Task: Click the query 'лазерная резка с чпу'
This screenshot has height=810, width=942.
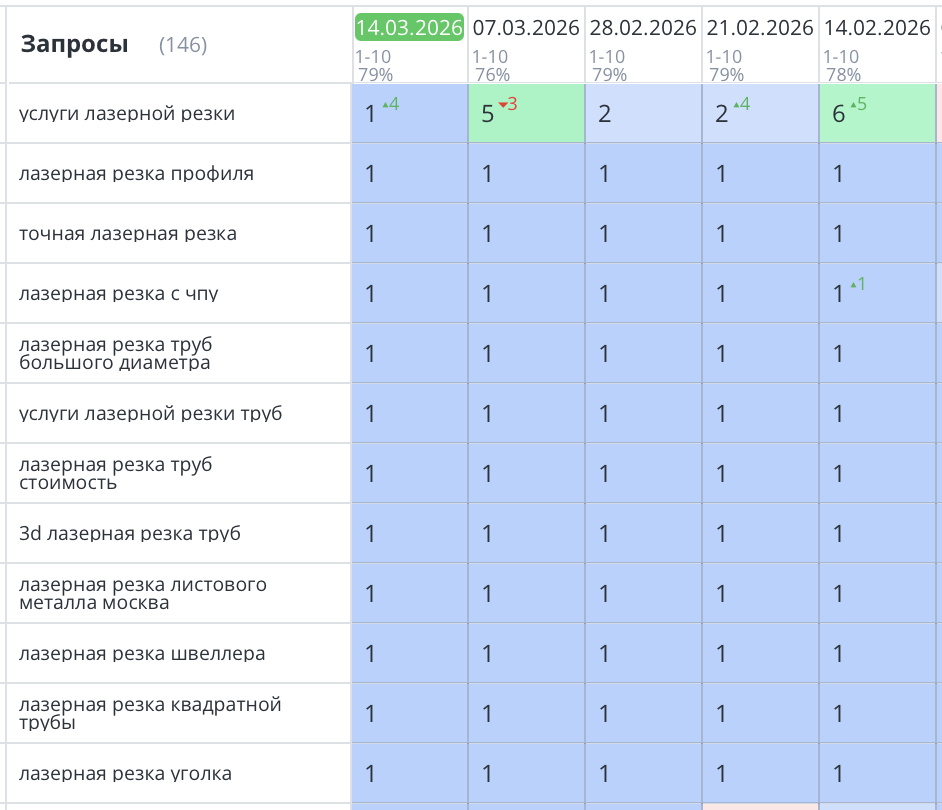Action: (118, 294)
